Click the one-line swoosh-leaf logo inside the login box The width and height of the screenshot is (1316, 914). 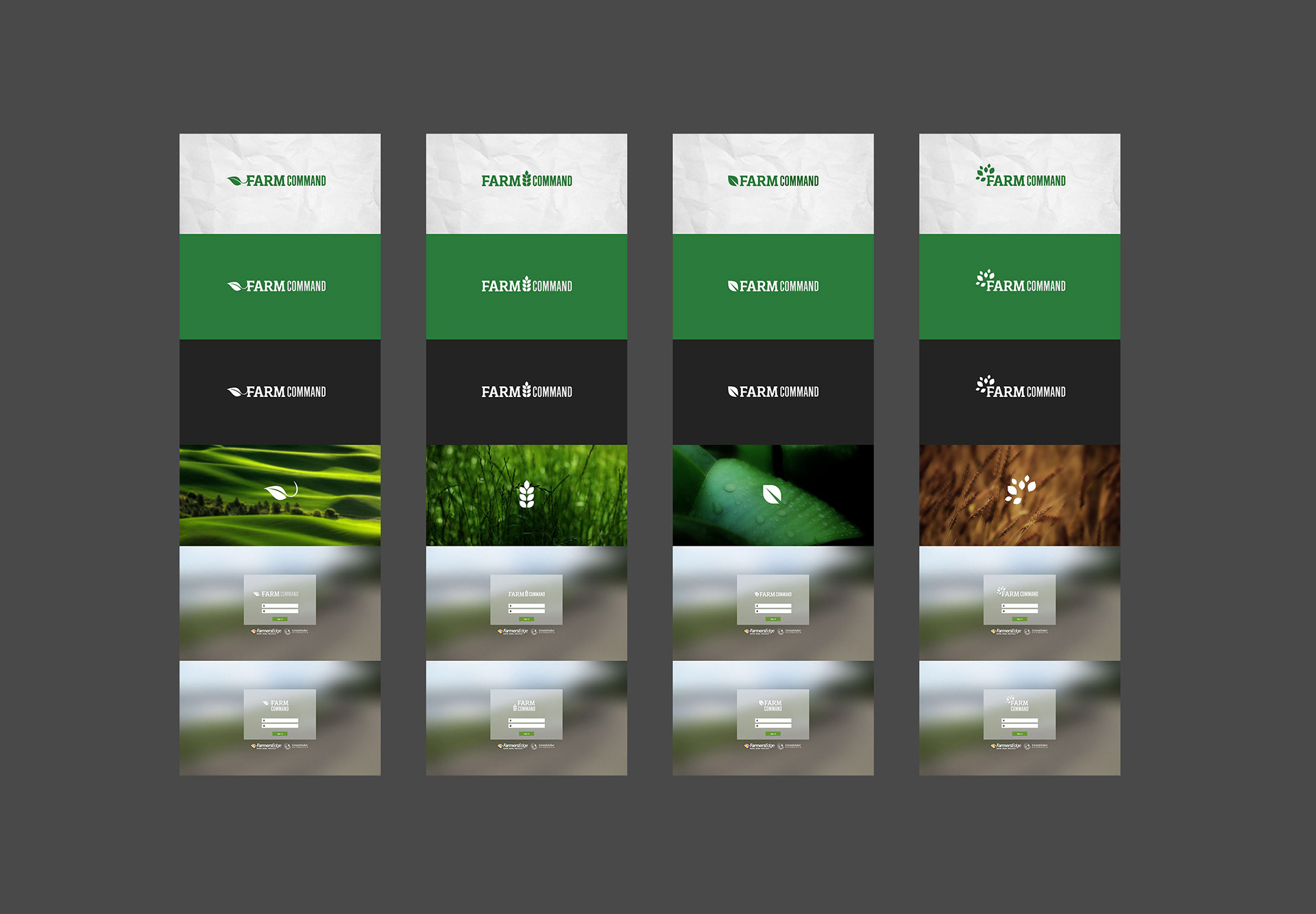[x=276, y=594]
